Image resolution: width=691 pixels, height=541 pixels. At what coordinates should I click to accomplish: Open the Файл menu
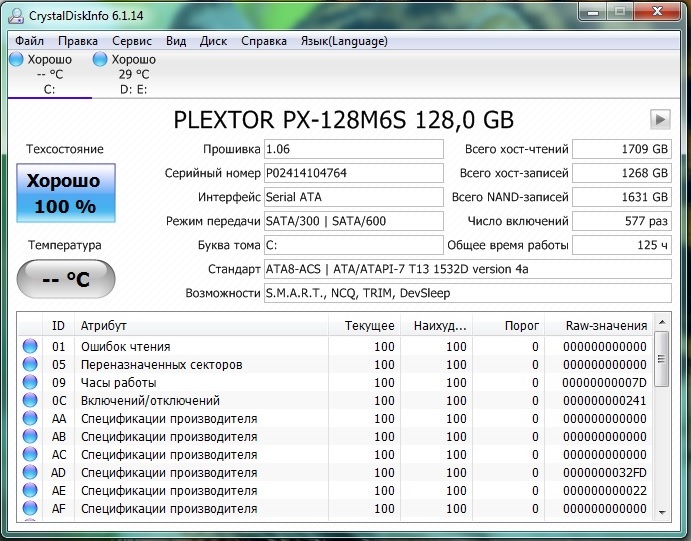[30, 41]
